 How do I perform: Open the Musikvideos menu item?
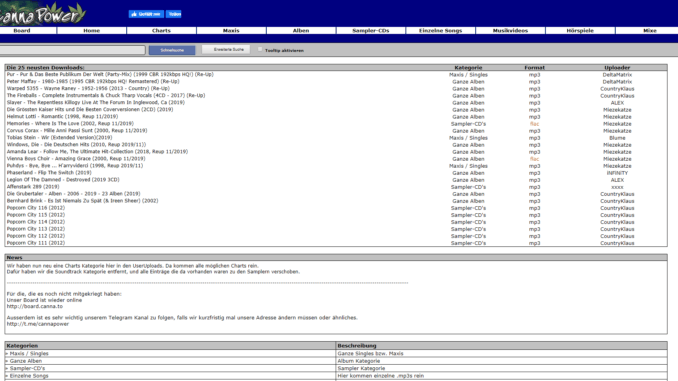coord(511,31)
